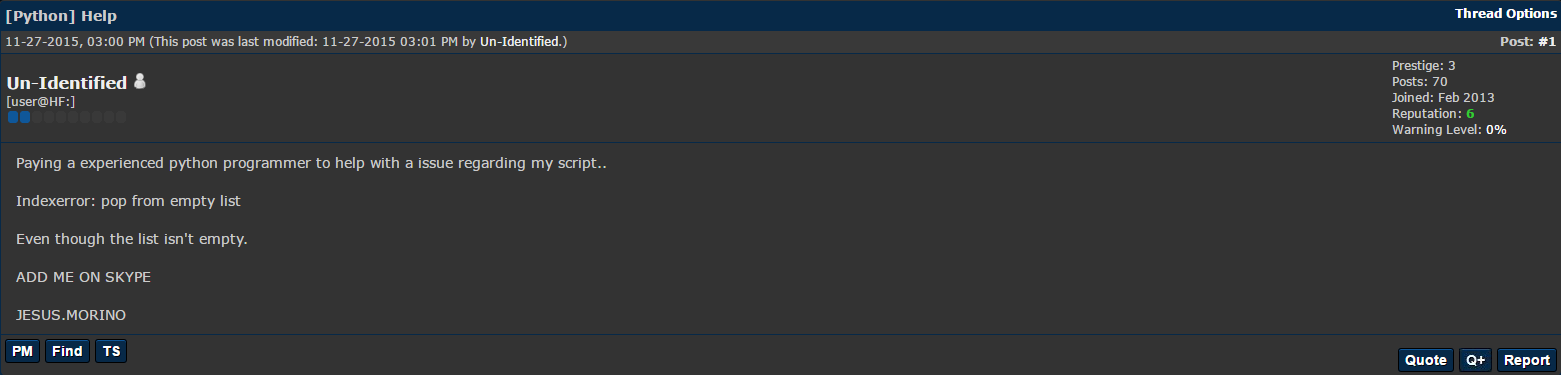Report this post
This screenshot has height=375, width=1561.
[x=1527, y=360]
